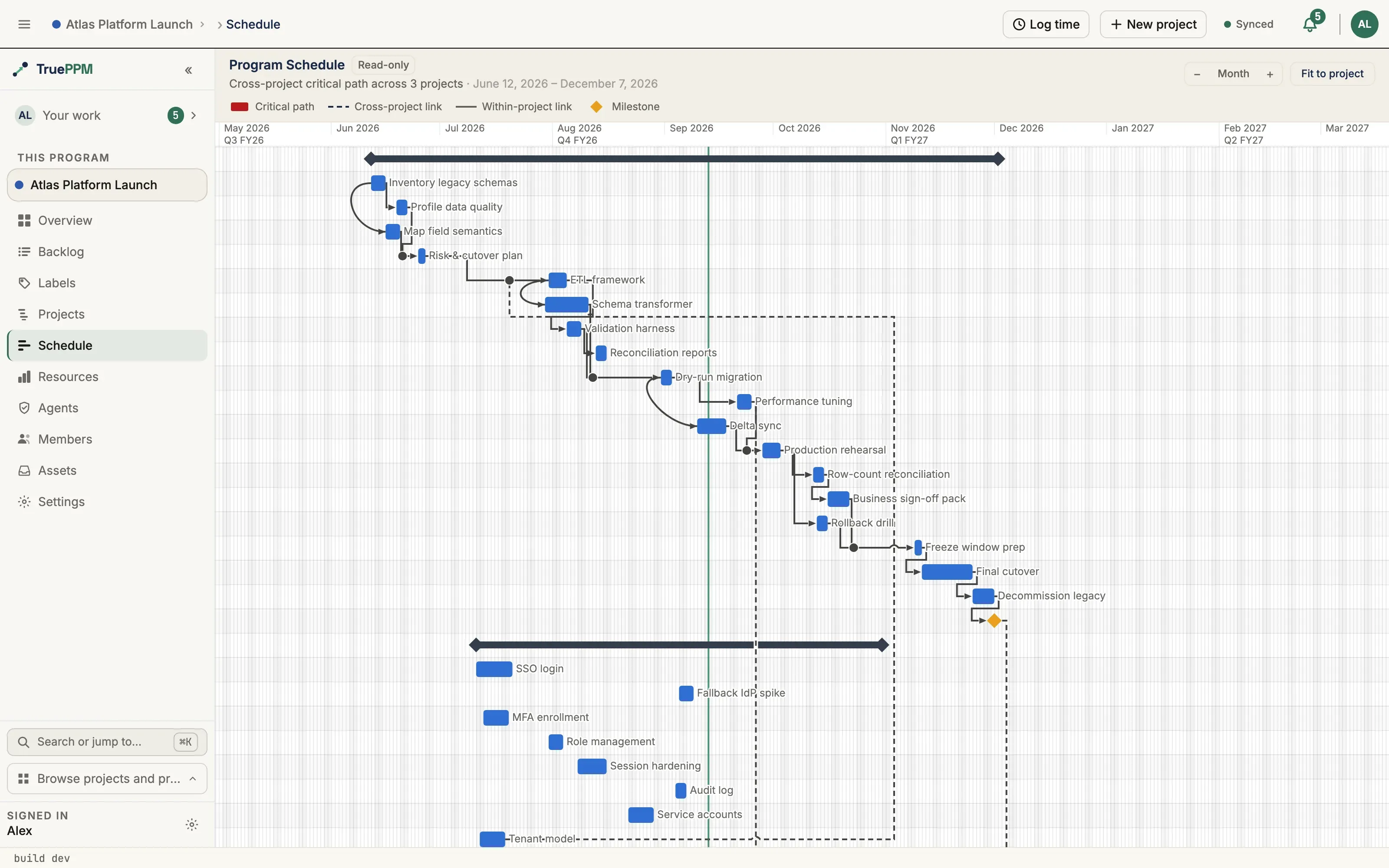Click the TruePPM logo

(x=53, y=69)
